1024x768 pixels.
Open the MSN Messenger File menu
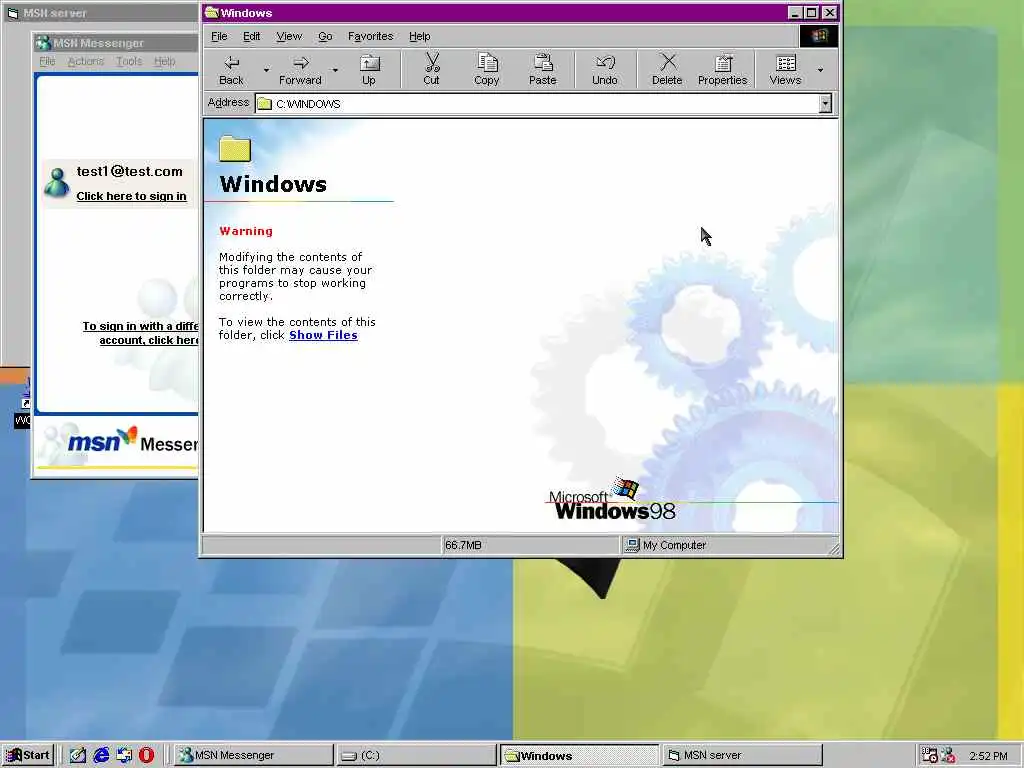coord(47,61)
